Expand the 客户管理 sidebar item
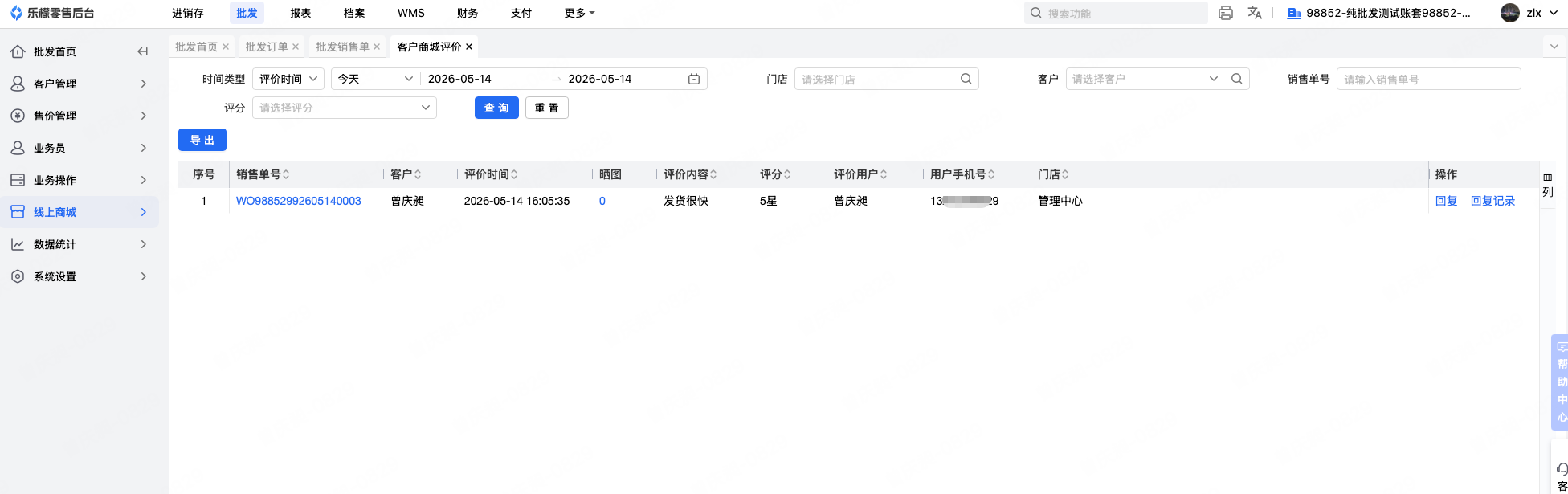 (79, 84)
